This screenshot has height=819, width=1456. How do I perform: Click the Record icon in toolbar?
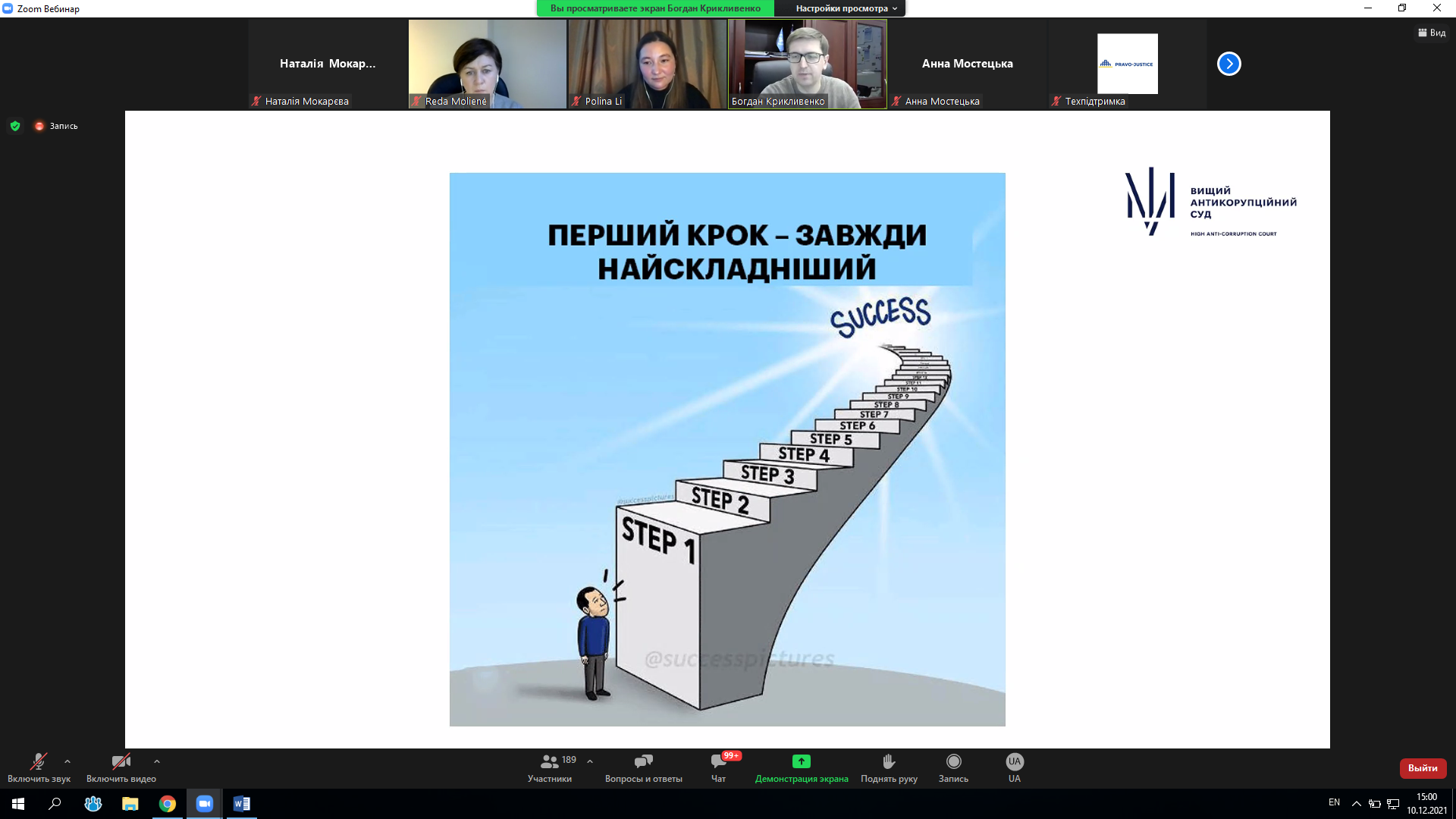953,761
